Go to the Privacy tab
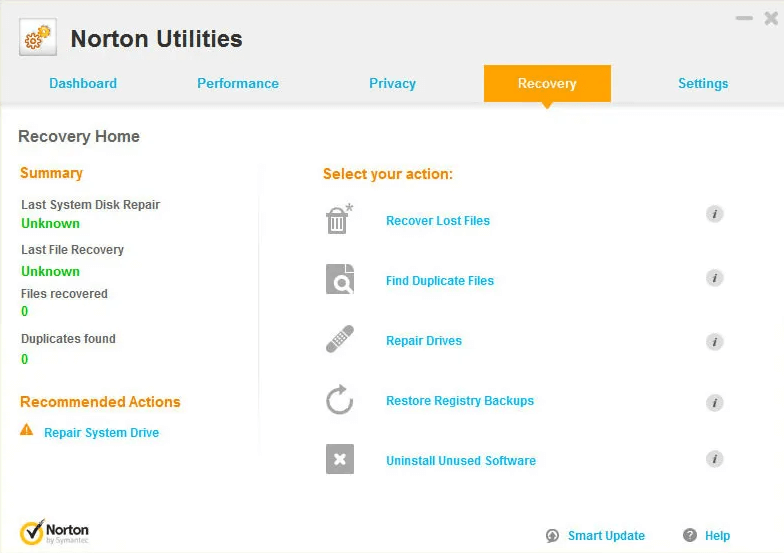The width and height of the screenshot is (784, 553). [x=392, y=84]
